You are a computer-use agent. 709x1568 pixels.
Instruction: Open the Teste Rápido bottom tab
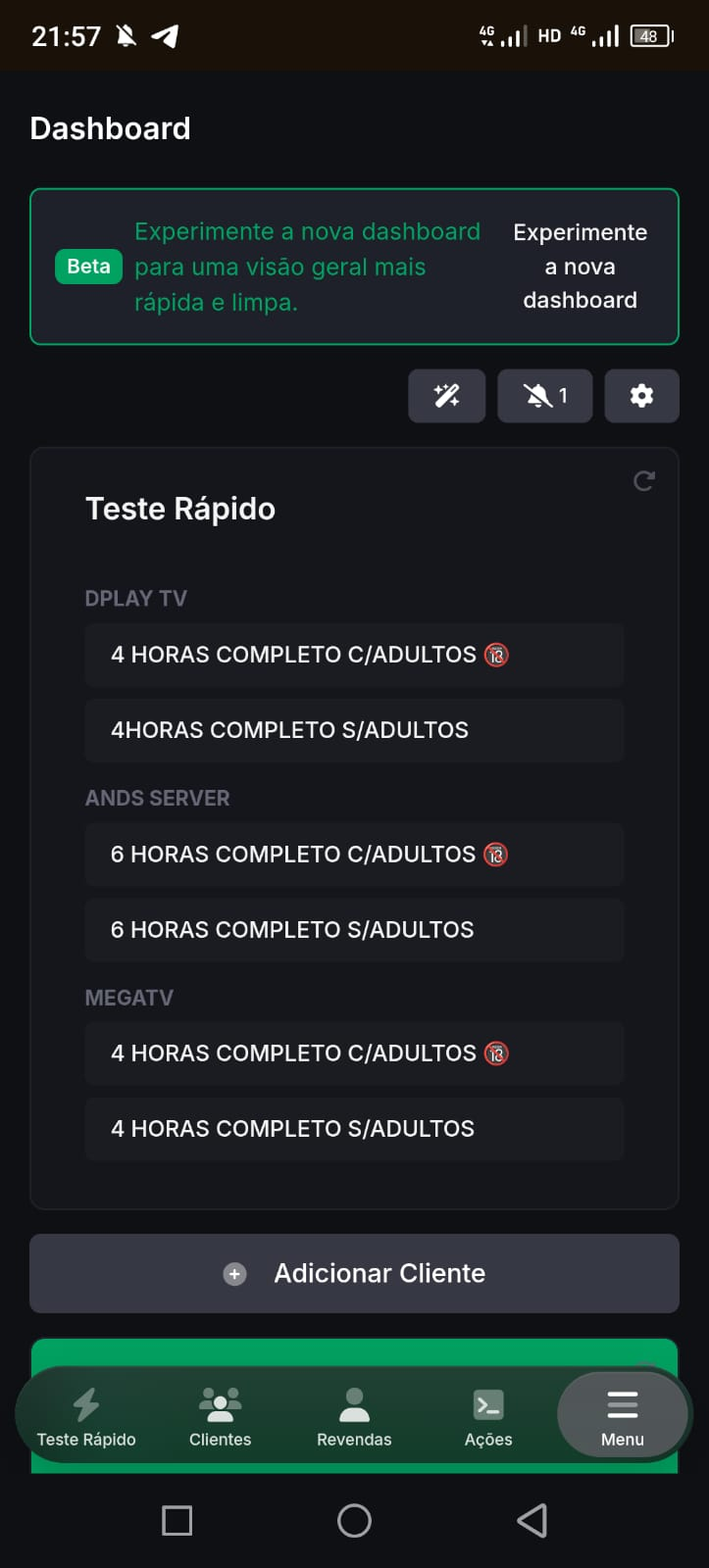click(x=86, y=1416)
